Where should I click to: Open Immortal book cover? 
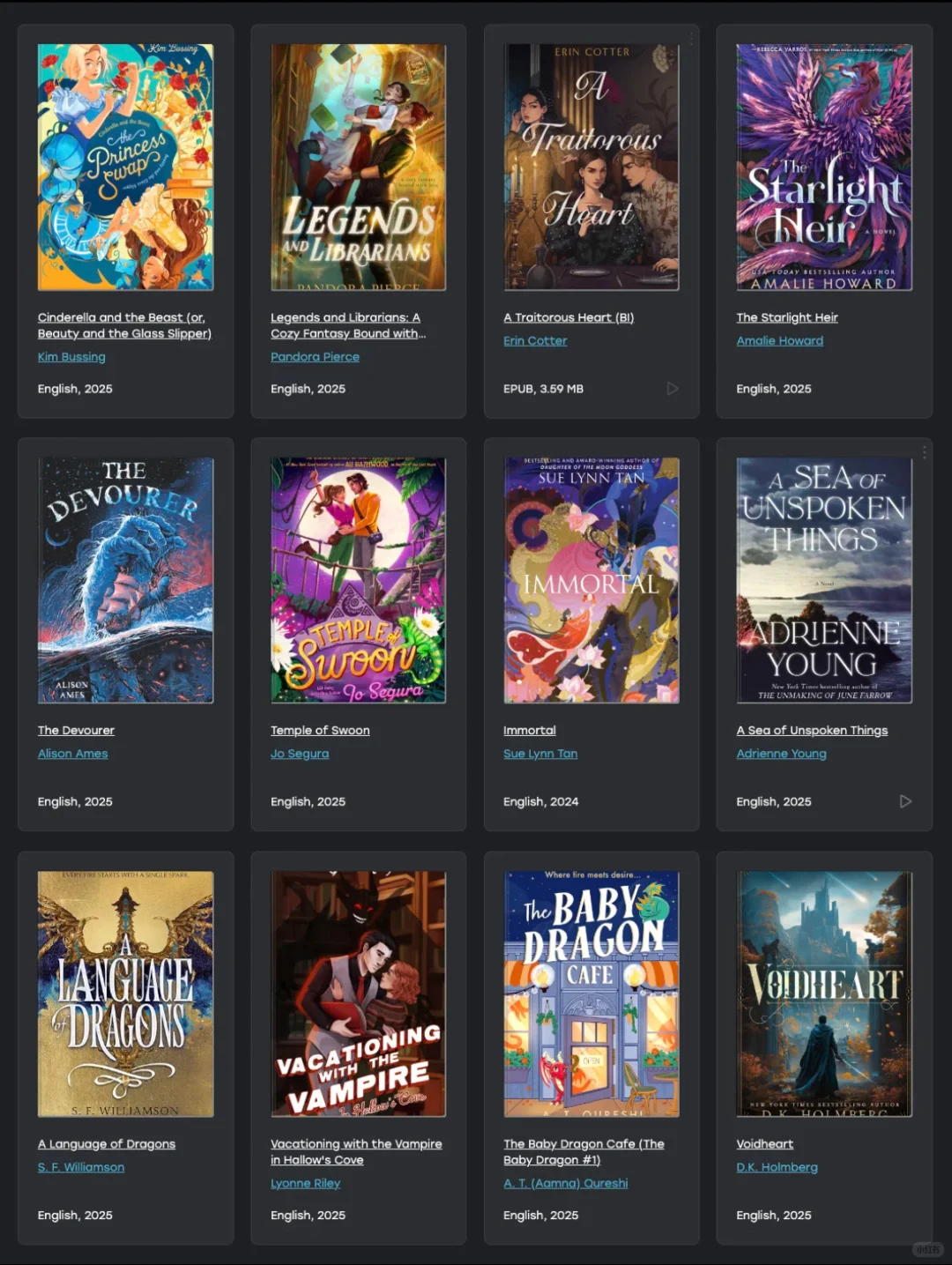click(x=591, y=580)
